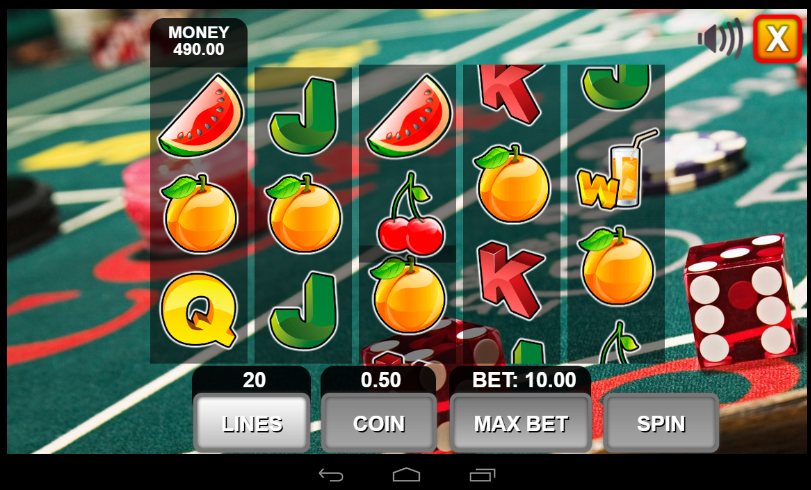Tap the watermelon symbol on first reel
The image size is (811, 490).
(x=201, y=115)
